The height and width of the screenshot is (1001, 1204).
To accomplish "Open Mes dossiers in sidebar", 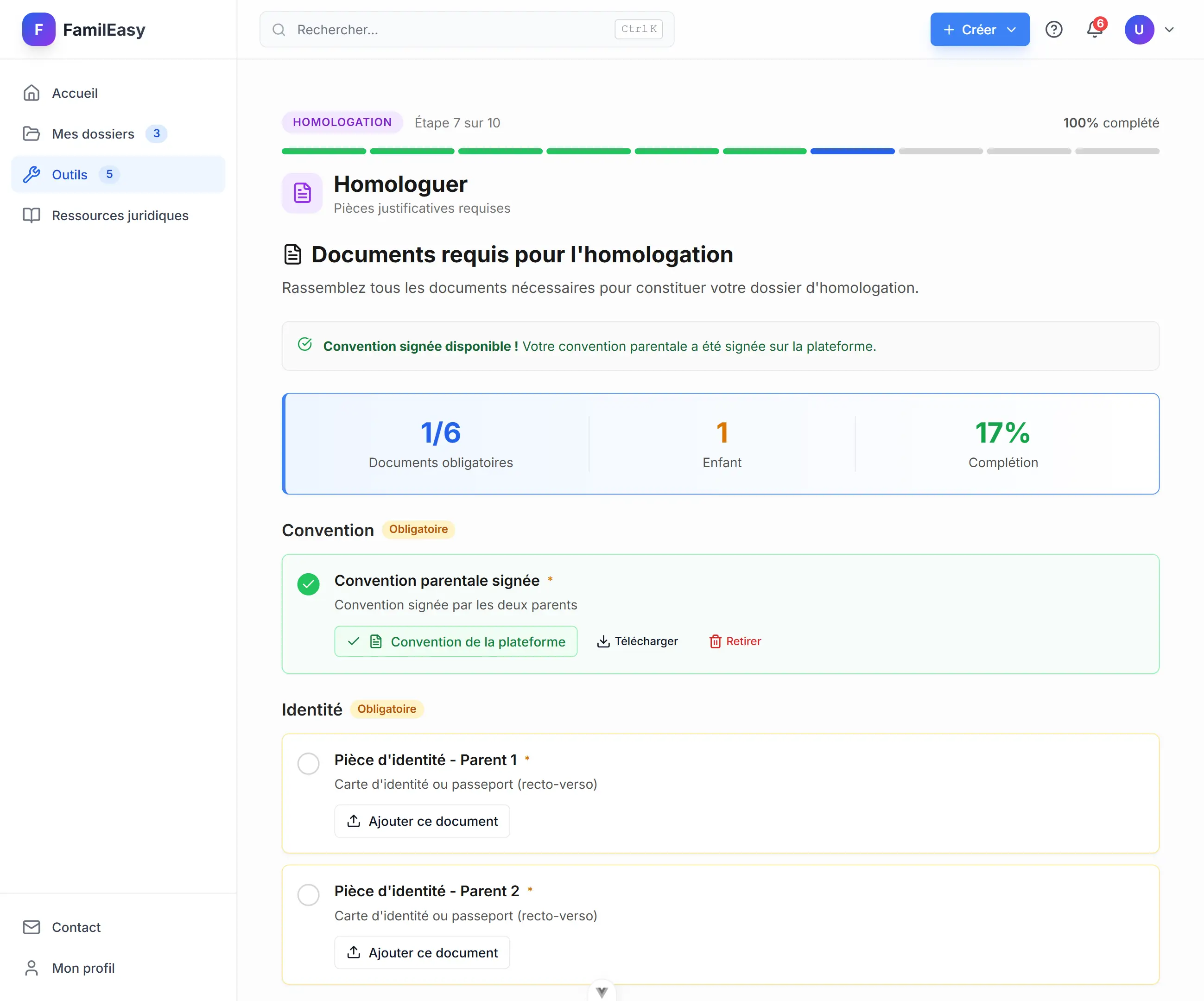I will coord(118,133).
